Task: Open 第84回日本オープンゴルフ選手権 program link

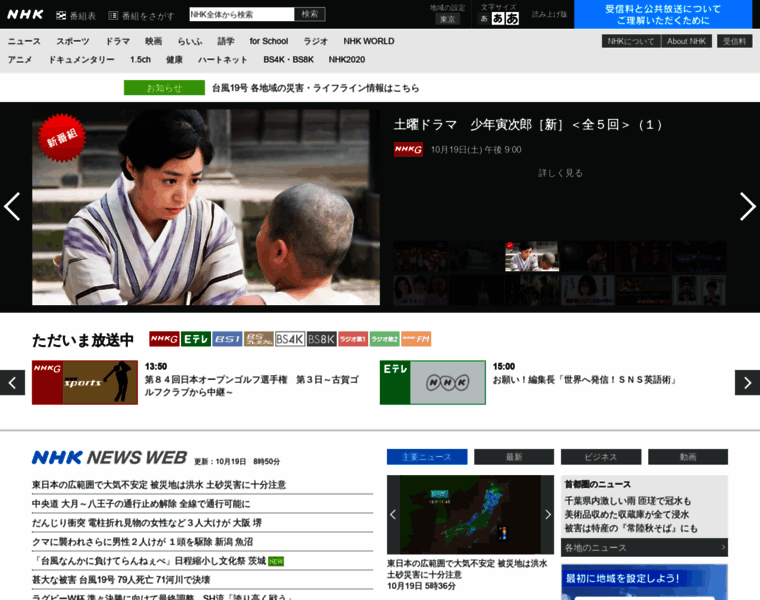Action: coord(252,386)
